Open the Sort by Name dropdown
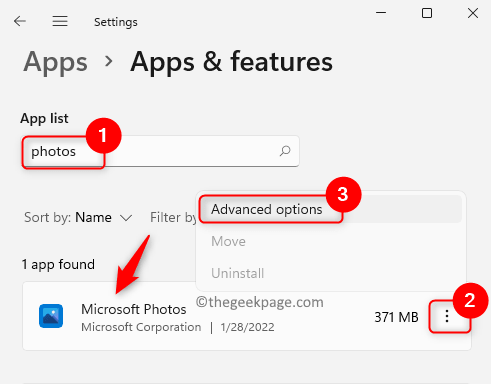Screen dimensions: 491x384 [78, 218]
